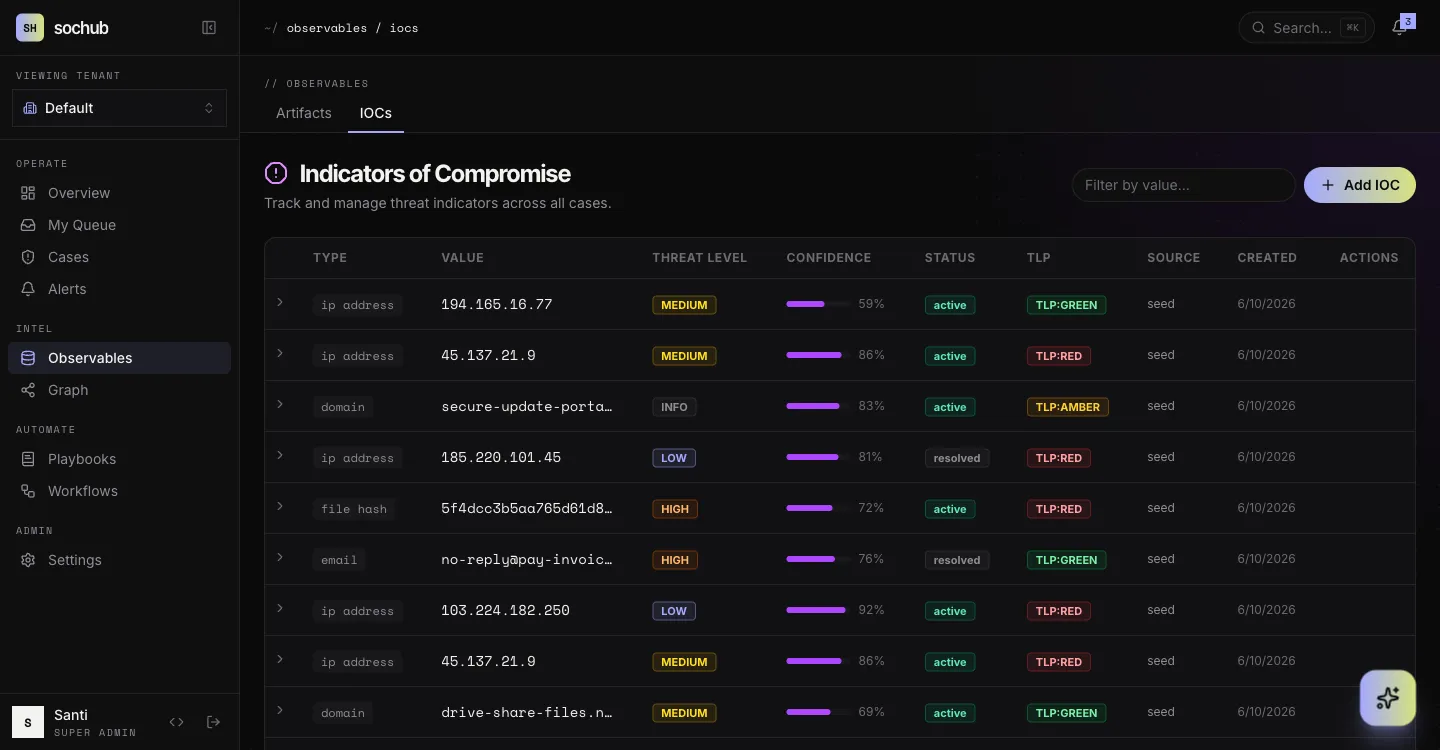This screenshot has width=1440, height=750.
Task: Expand the 5f4dcc3b5aa765d61d8 file hash row
Action: pyautogui.click(x=280, y=506)
